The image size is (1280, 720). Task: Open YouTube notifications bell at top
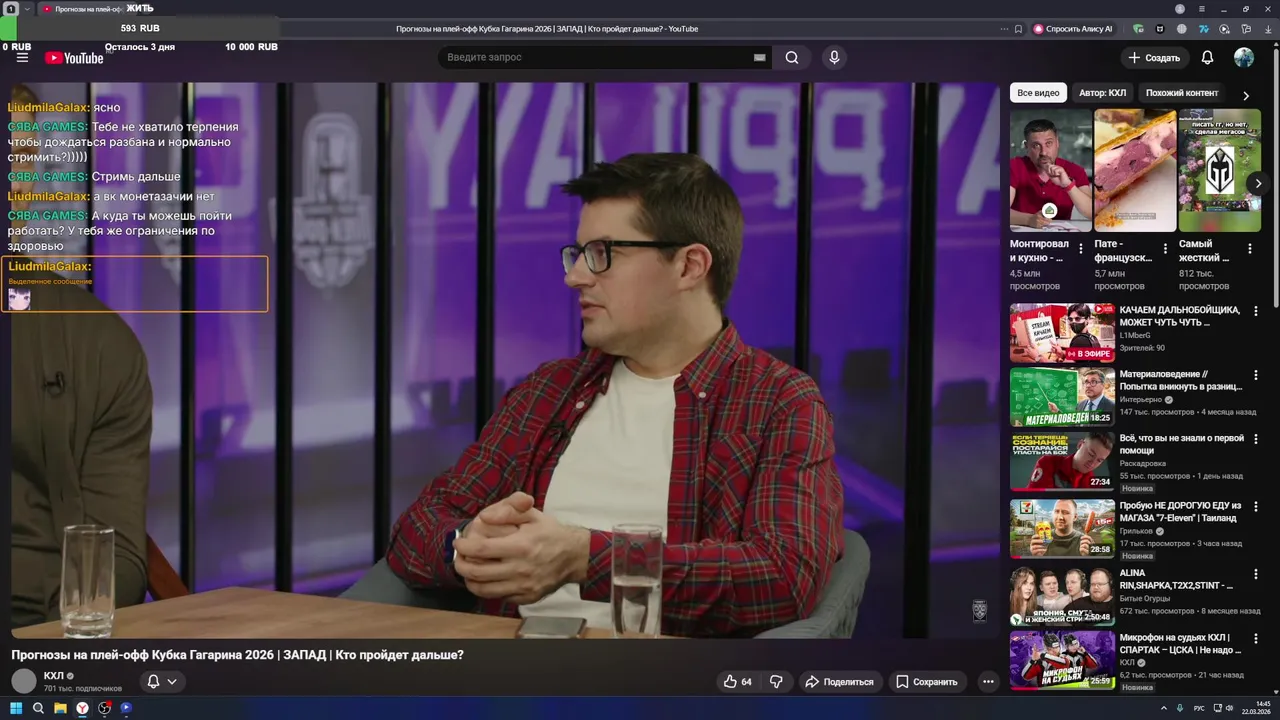(x=1207, y=57)
